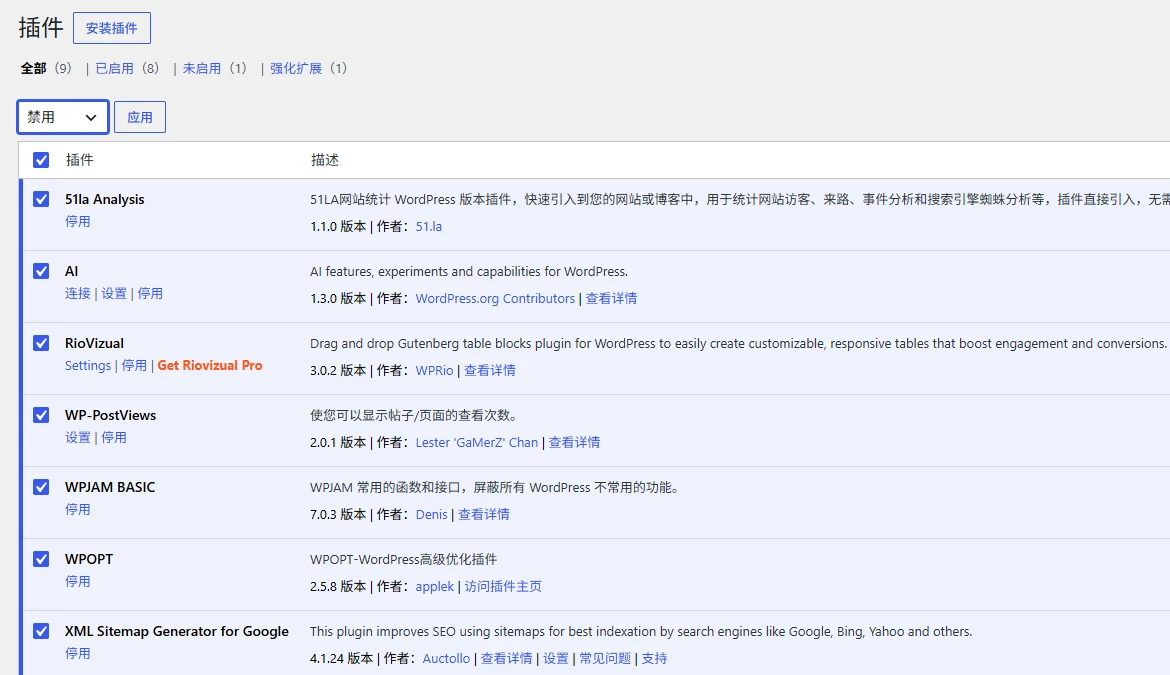Click 查看详情 for the AI plugin
1170x675 pixels.
click(611, 298)
